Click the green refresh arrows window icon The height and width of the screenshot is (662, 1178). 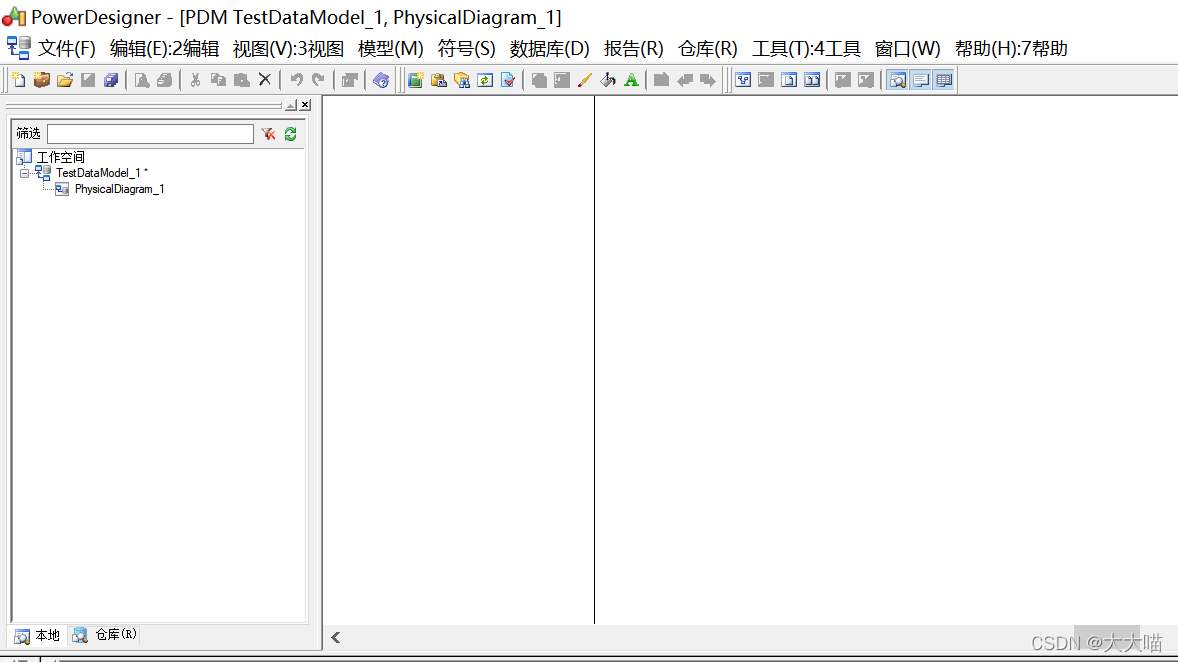tap(485, 80)
